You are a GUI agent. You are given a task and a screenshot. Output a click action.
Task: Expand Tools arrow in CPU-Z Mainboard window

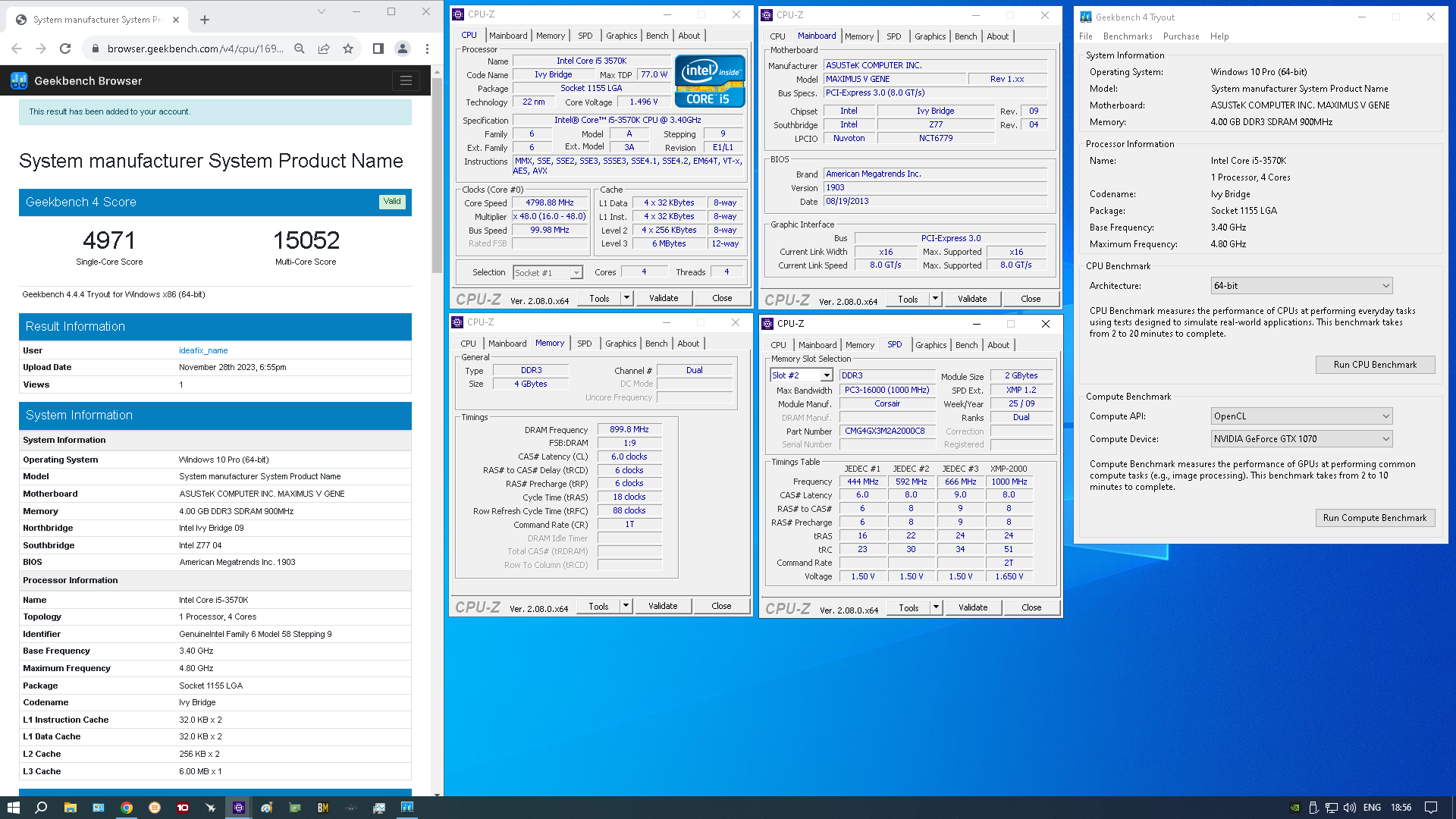[935, 299]
